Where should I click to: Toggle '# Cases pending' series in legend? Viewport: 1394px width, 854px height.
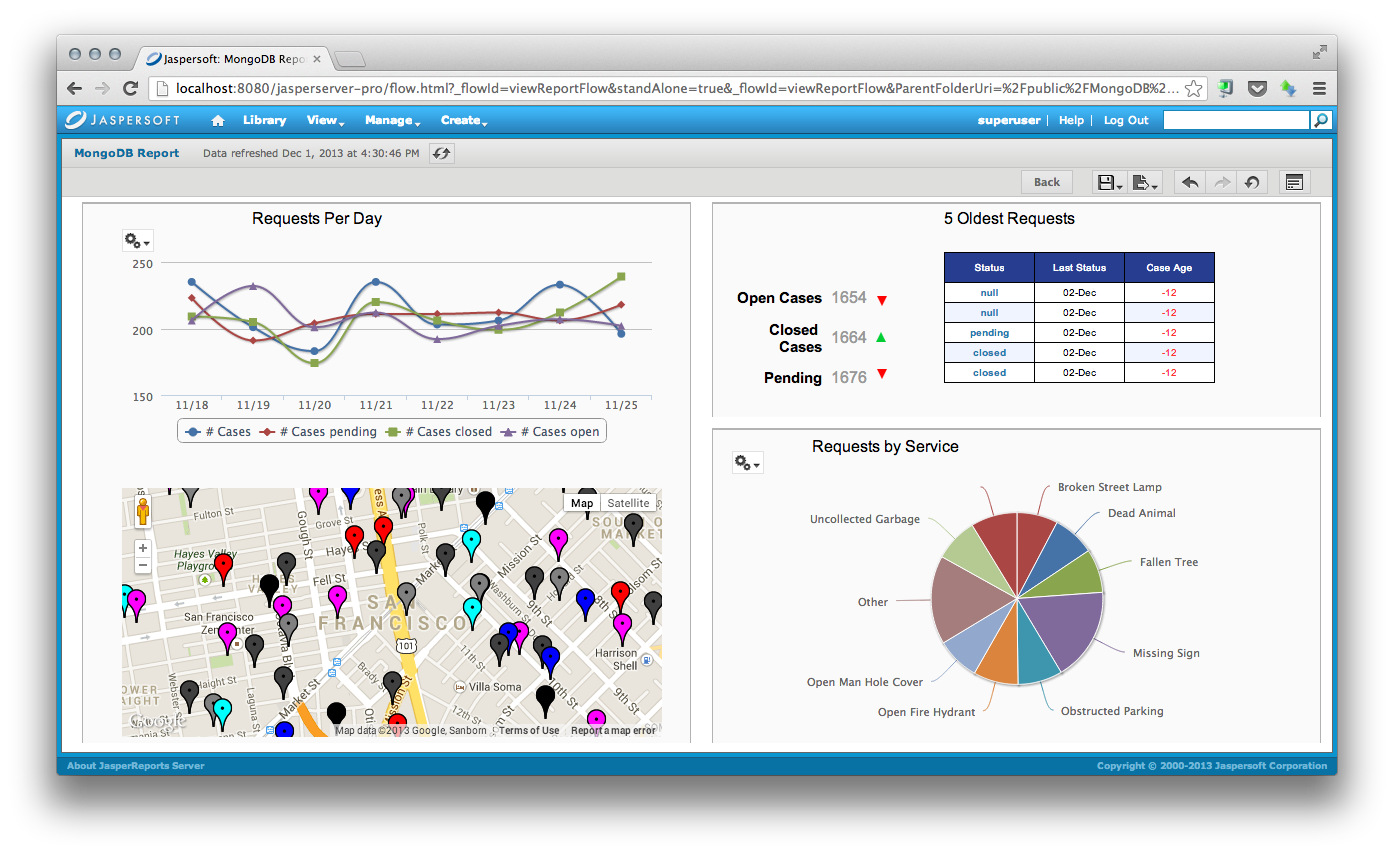pyautogui.click(x=318, y=432)
